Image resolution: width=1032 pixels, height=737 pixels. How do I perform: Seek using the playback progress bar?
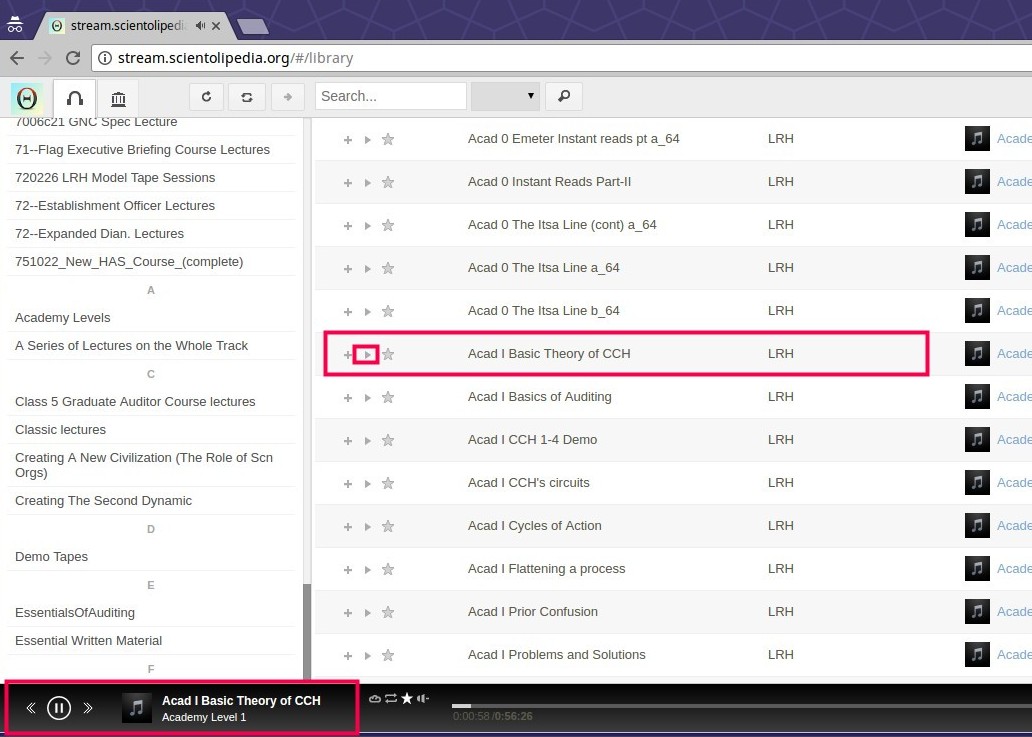click(x=740, y=700)
